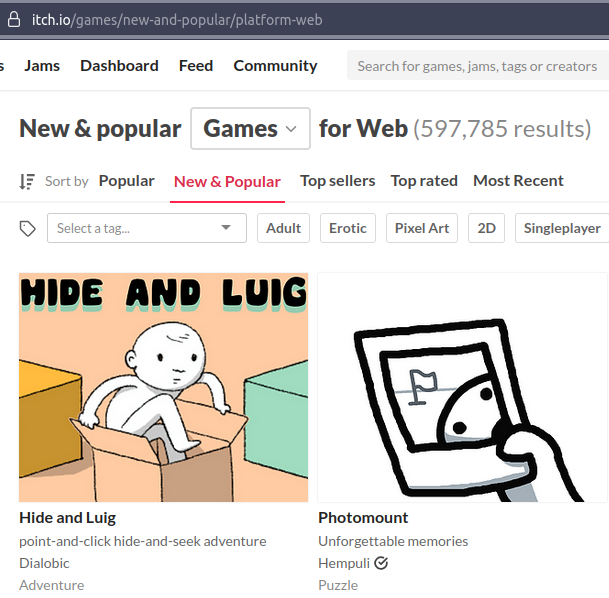The height and width of the screenshot is (598, 609).
Task: Click the itch.io URL in the address bar
Action: 177,20
